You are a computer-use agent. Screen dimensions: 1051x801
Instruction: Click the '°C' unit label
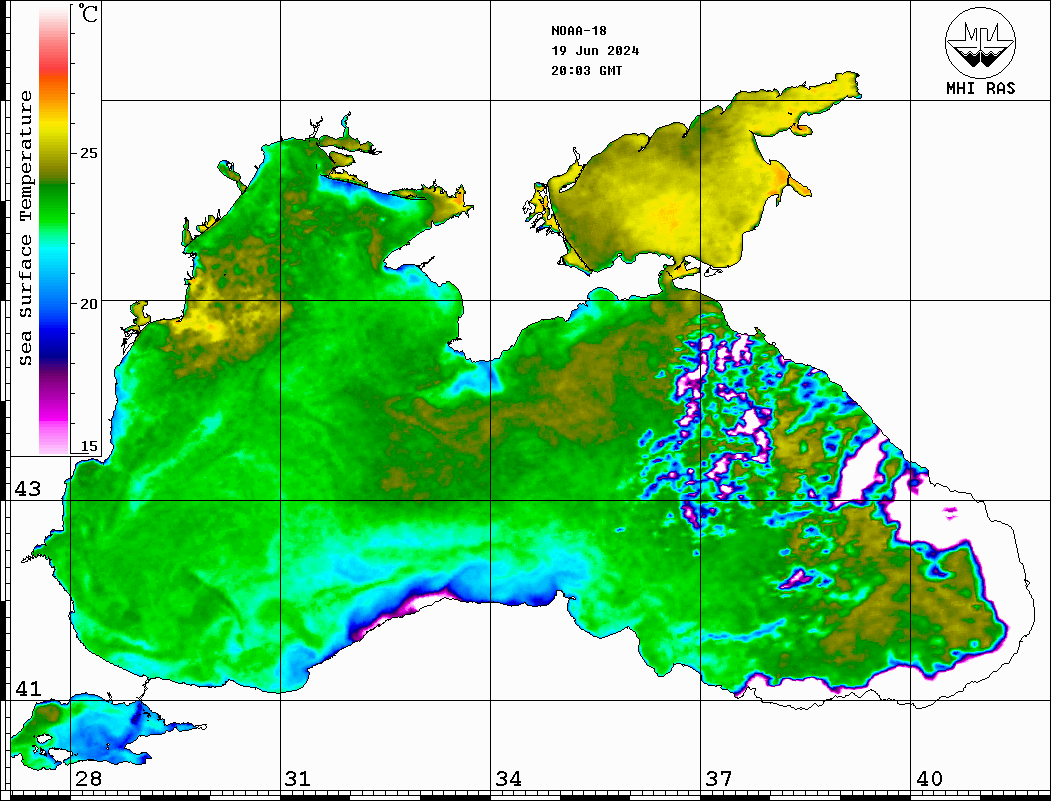88,13
